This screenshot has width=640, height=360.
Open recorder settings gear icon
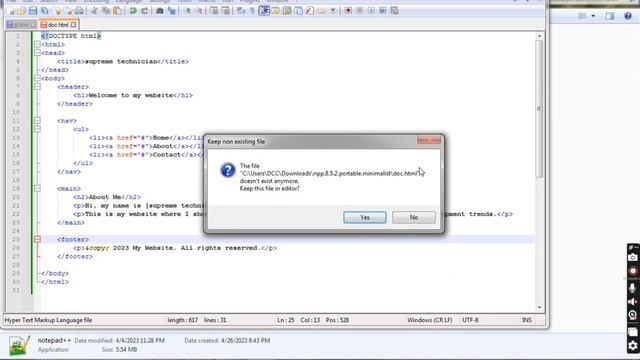[x=633, y=346]
